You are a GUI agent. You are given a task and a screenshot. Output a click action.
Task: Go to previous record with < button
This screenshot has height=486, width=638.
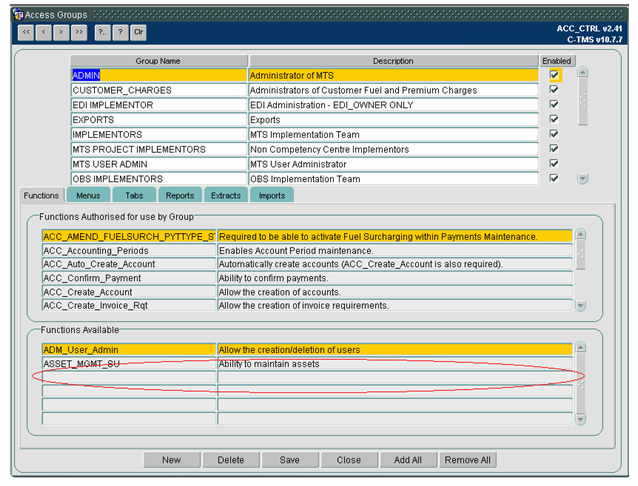coord(44,32)
